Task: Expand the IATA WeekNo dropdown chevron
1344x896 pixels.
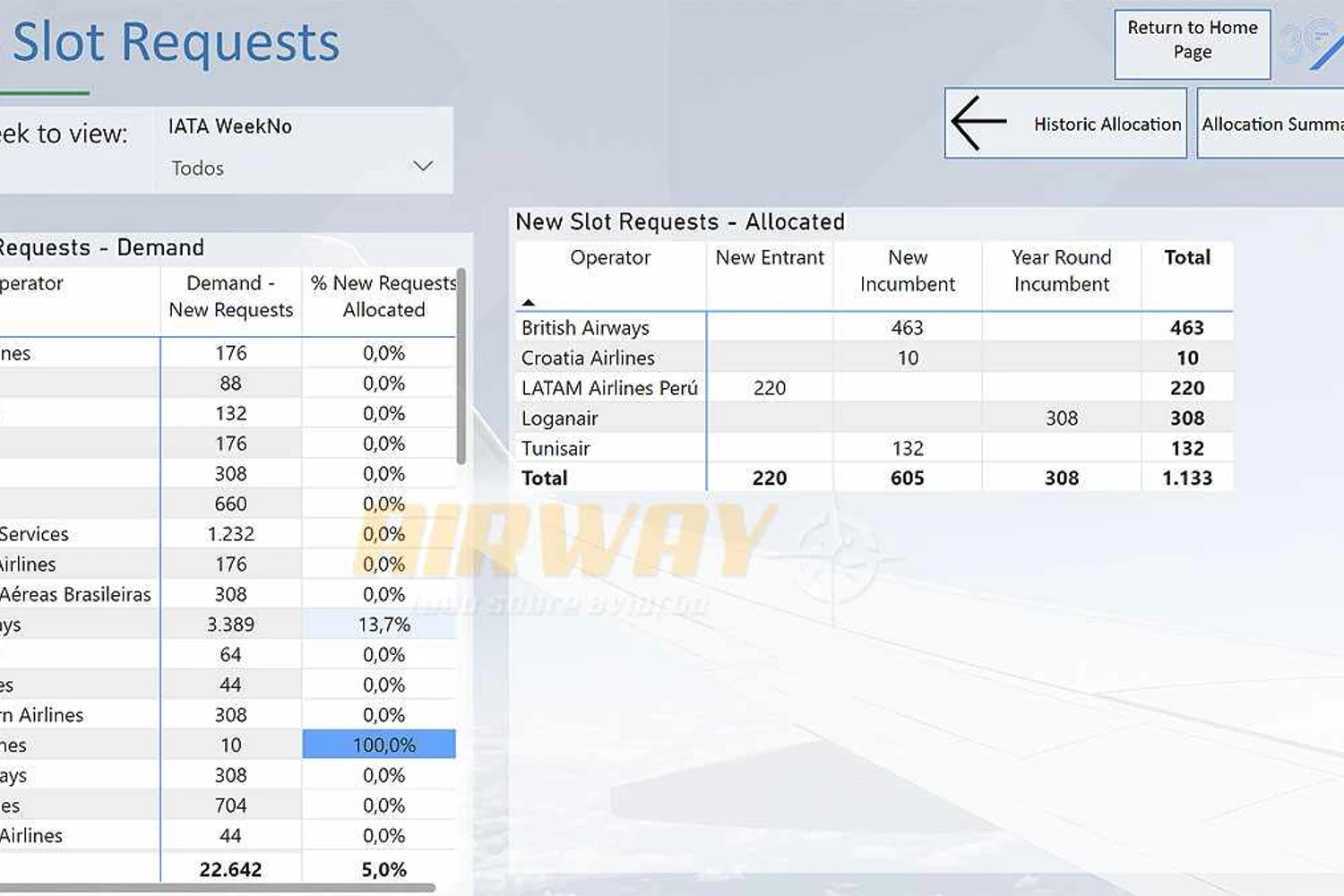Action: click(x=423, y=167)
